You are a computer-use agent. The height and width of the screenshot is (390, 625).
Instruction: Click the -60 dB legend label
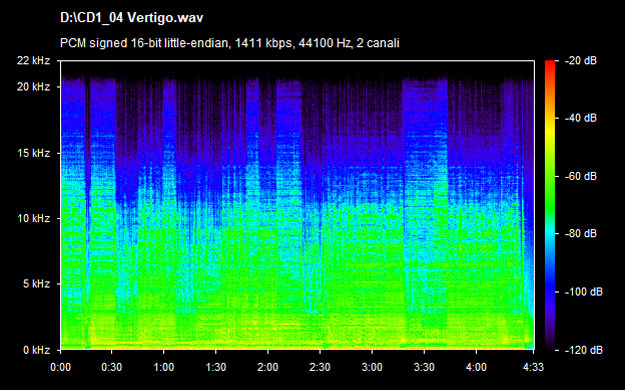click(x=581, y=176)
